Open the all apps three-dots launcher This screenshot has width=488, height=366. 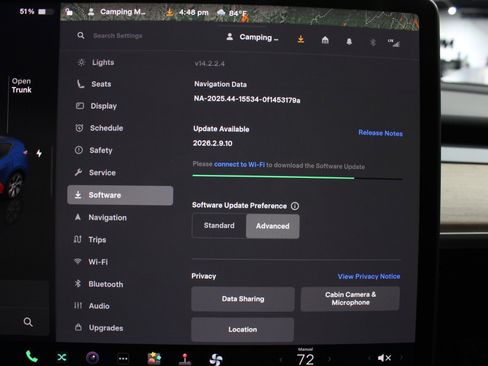[x=123, y=359]
